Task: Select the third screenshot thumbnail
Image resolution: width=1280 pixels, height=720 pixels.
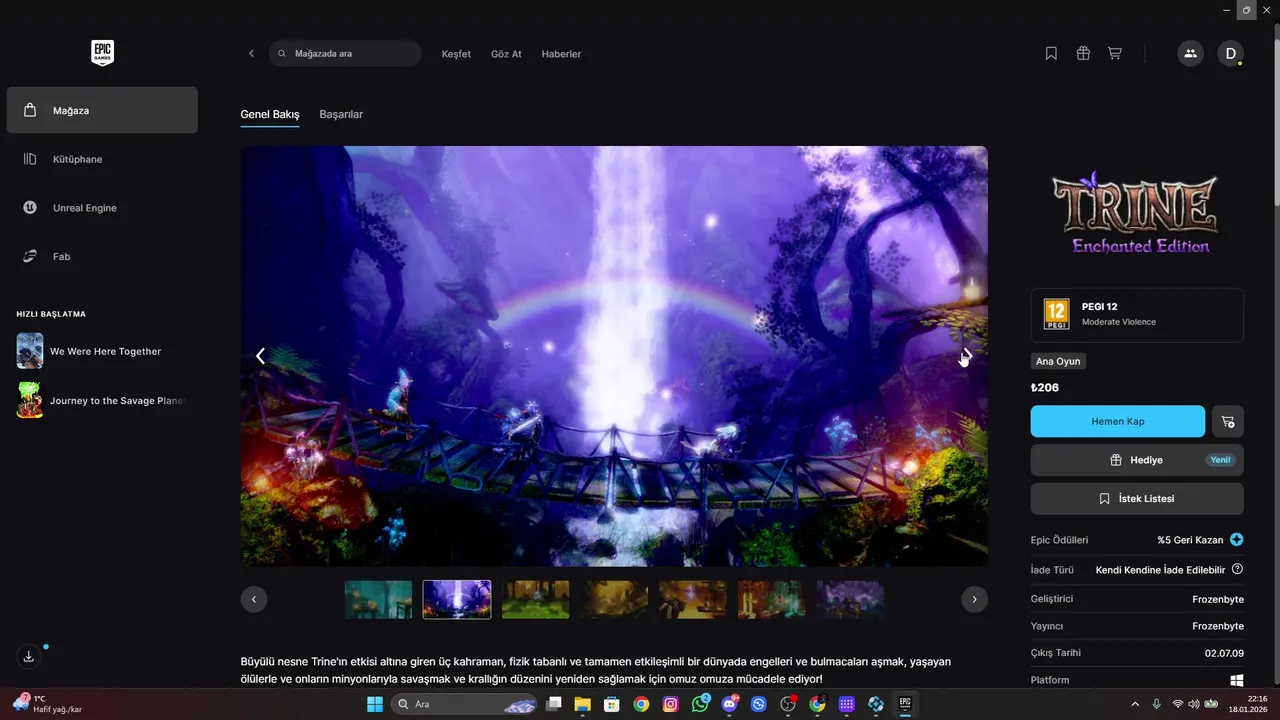Action: click(536, 599)
